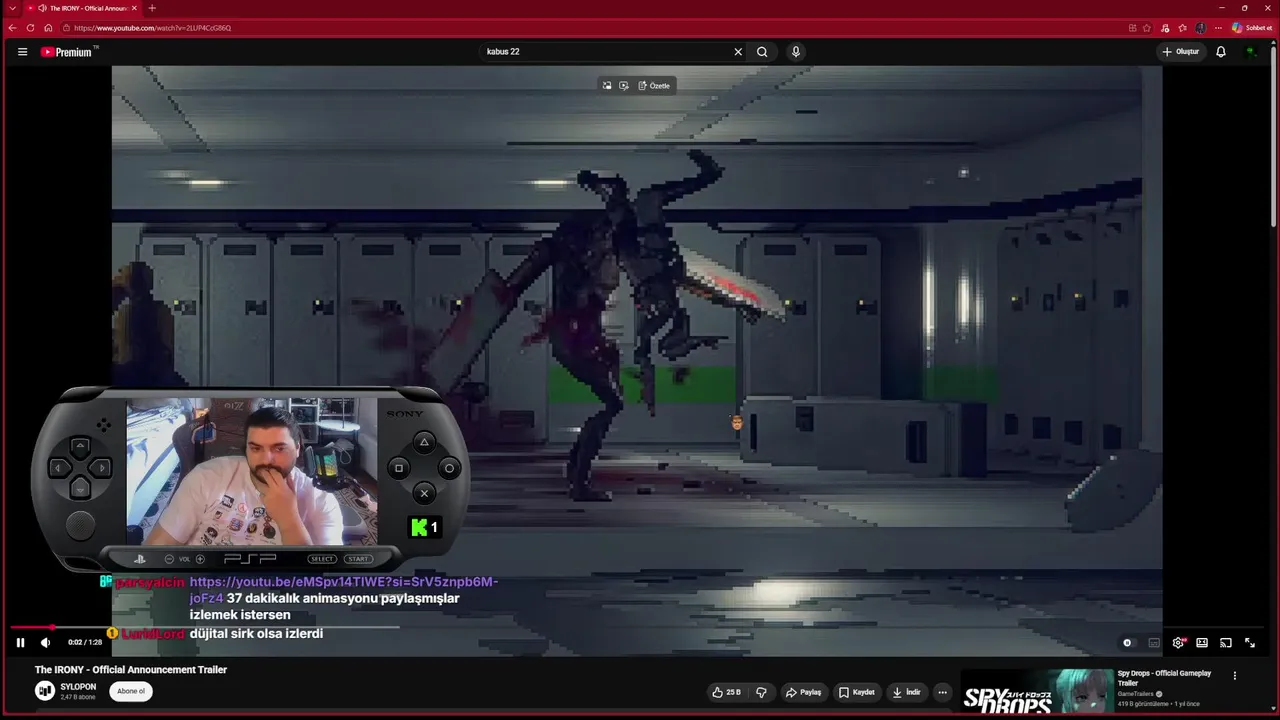Enter fullscreen mode
The height and width of the screenshot is (720, 1280).
[1250, 643]
